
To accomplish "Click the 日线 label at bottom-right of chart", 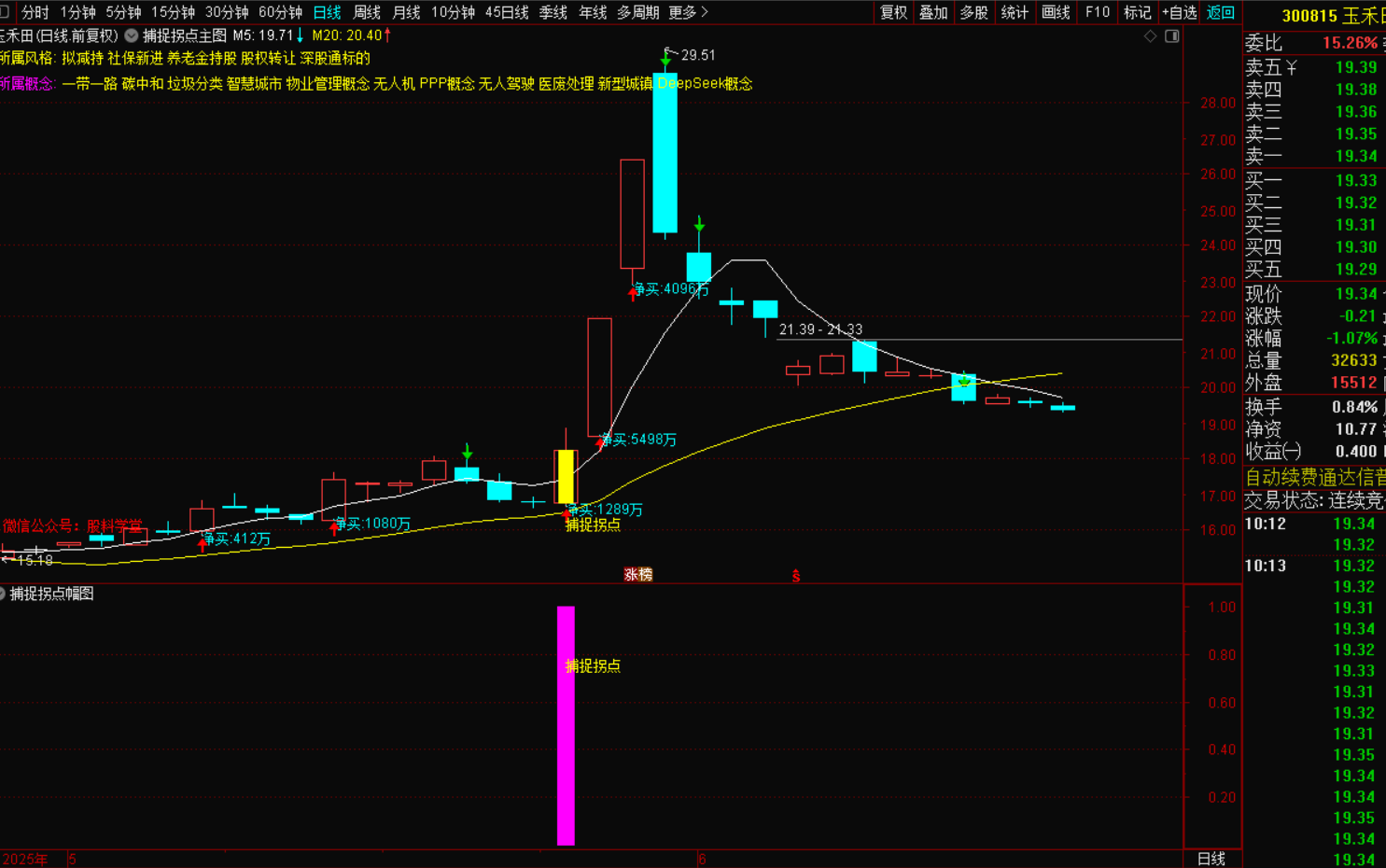I will point(1211,859).
